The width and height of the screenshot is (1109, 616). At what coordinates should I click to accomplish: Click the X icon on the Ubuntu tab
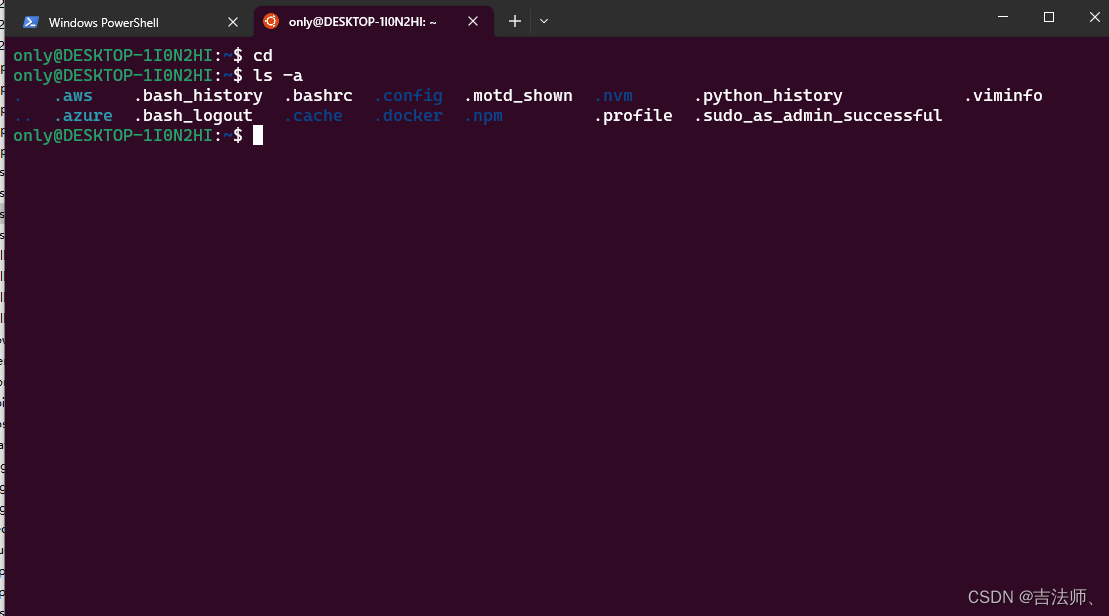tap(473, 20)
